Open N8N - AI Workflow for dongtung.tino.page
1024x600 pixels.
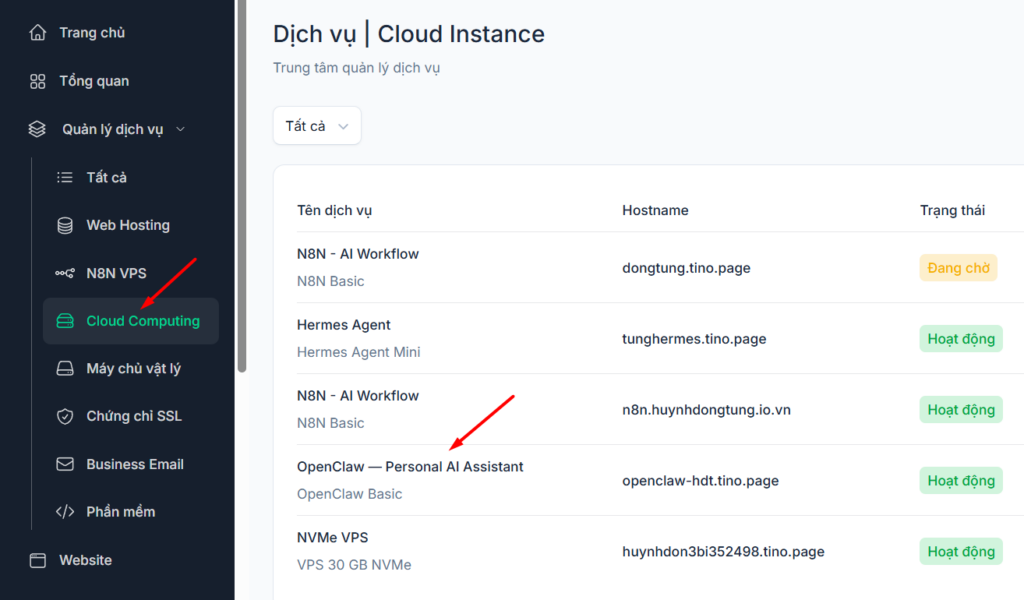click(358, 254)
